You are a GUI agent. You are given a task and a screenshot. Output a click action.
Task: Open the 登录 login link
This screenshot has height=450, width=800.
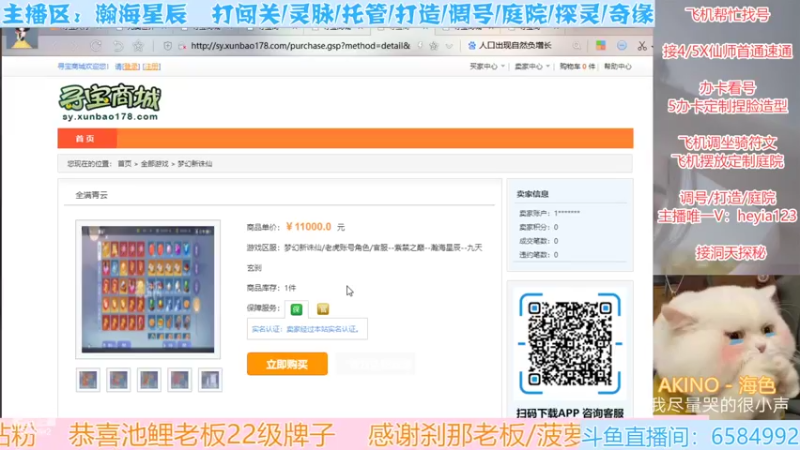(x=131, y=66)
